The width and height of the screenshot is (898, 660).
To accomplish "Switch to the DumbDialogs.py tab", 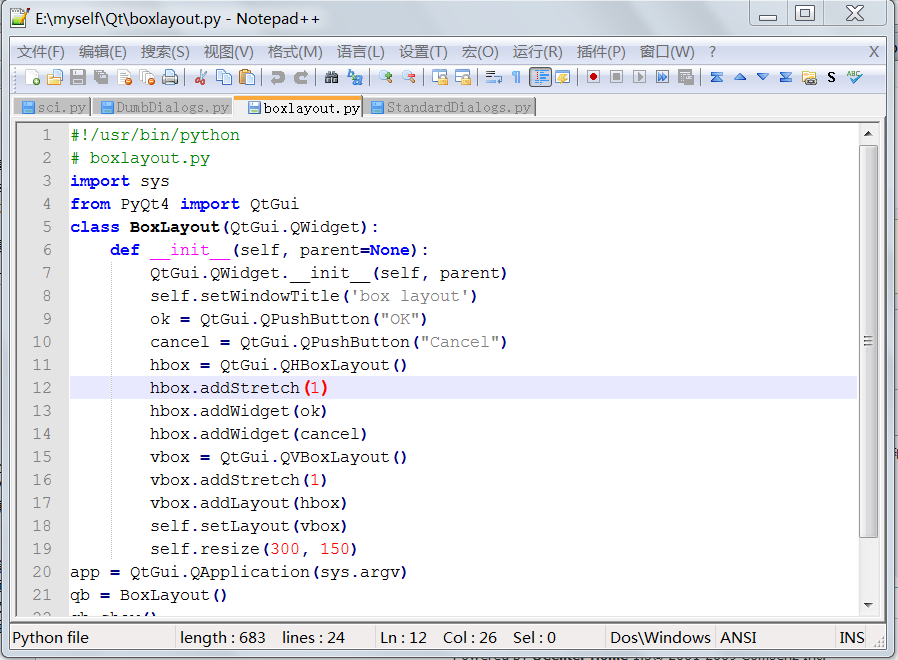I will [165, 107].
